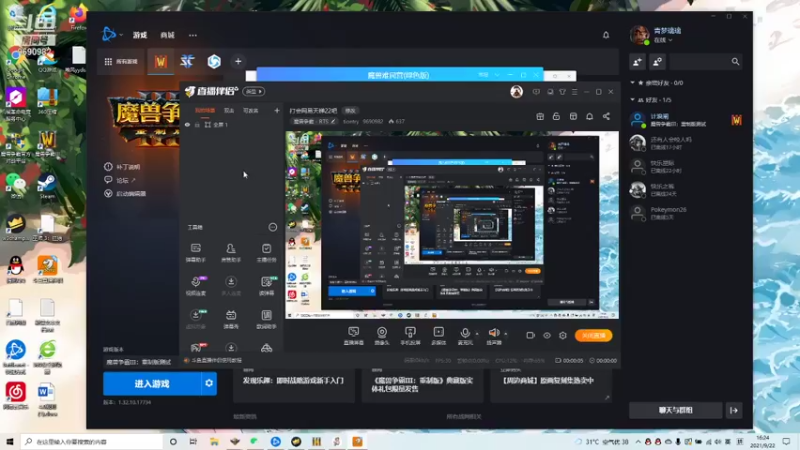Image resolution: width=800 pixels, height=450 pixels.
Task: Edit the RTS category tag
Action: 314,121
